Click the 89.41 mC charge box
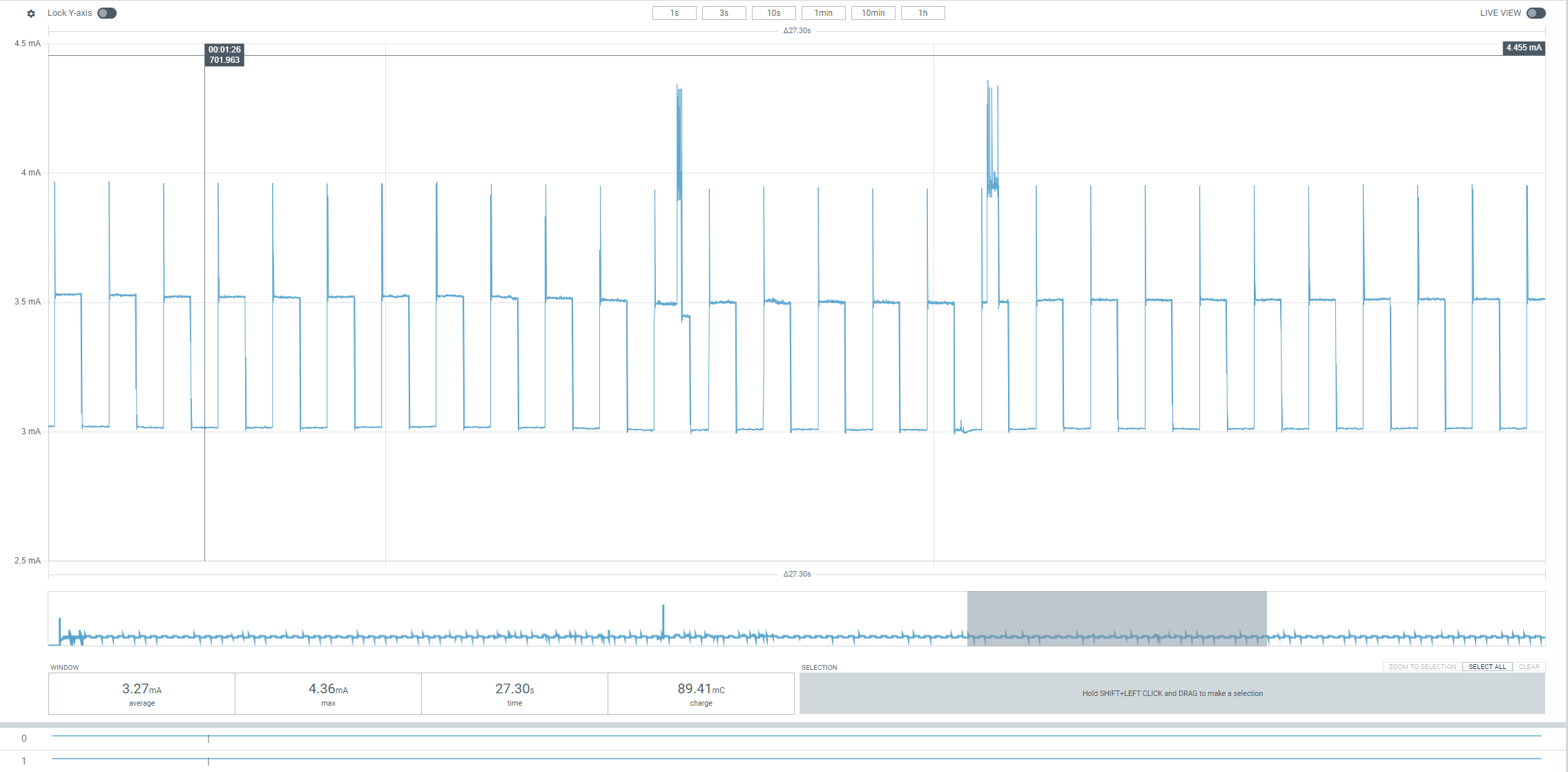 [x=701, y=693]
